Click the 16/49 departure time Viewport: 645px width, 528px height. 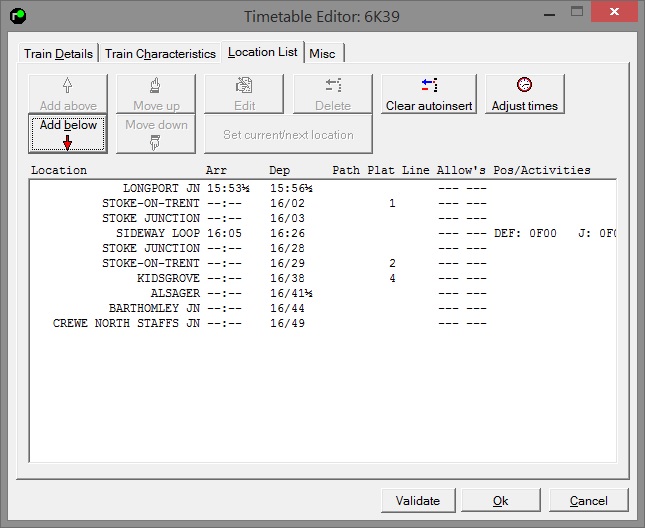pyautogui.click(x=287, y=323)
